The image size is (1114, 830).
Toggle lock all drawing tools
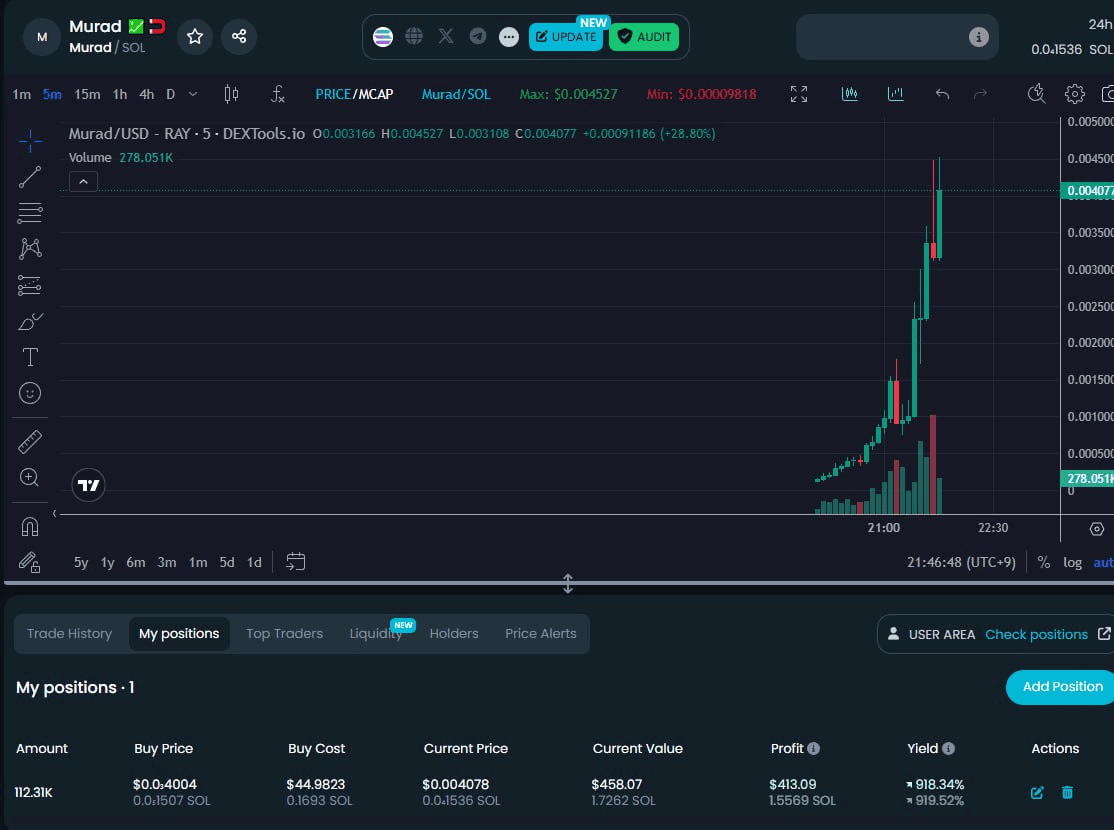(30, 562)
